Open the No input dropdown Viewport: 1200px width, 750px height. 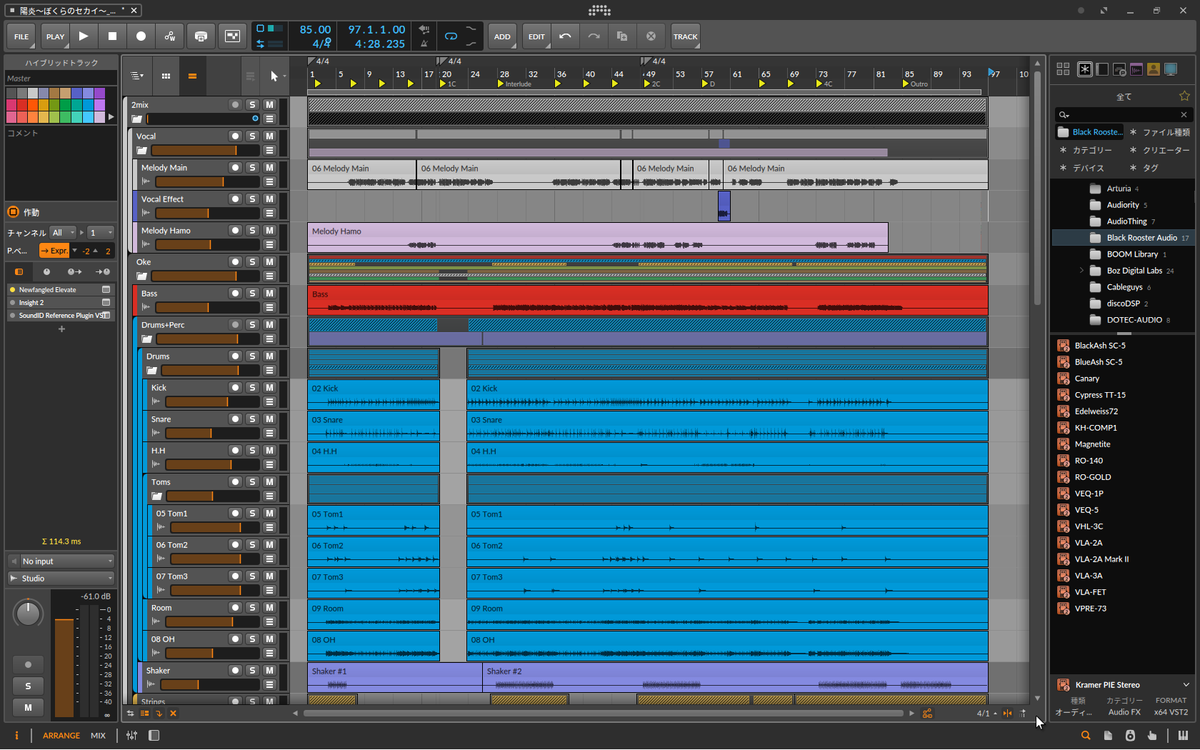(61, 561)
